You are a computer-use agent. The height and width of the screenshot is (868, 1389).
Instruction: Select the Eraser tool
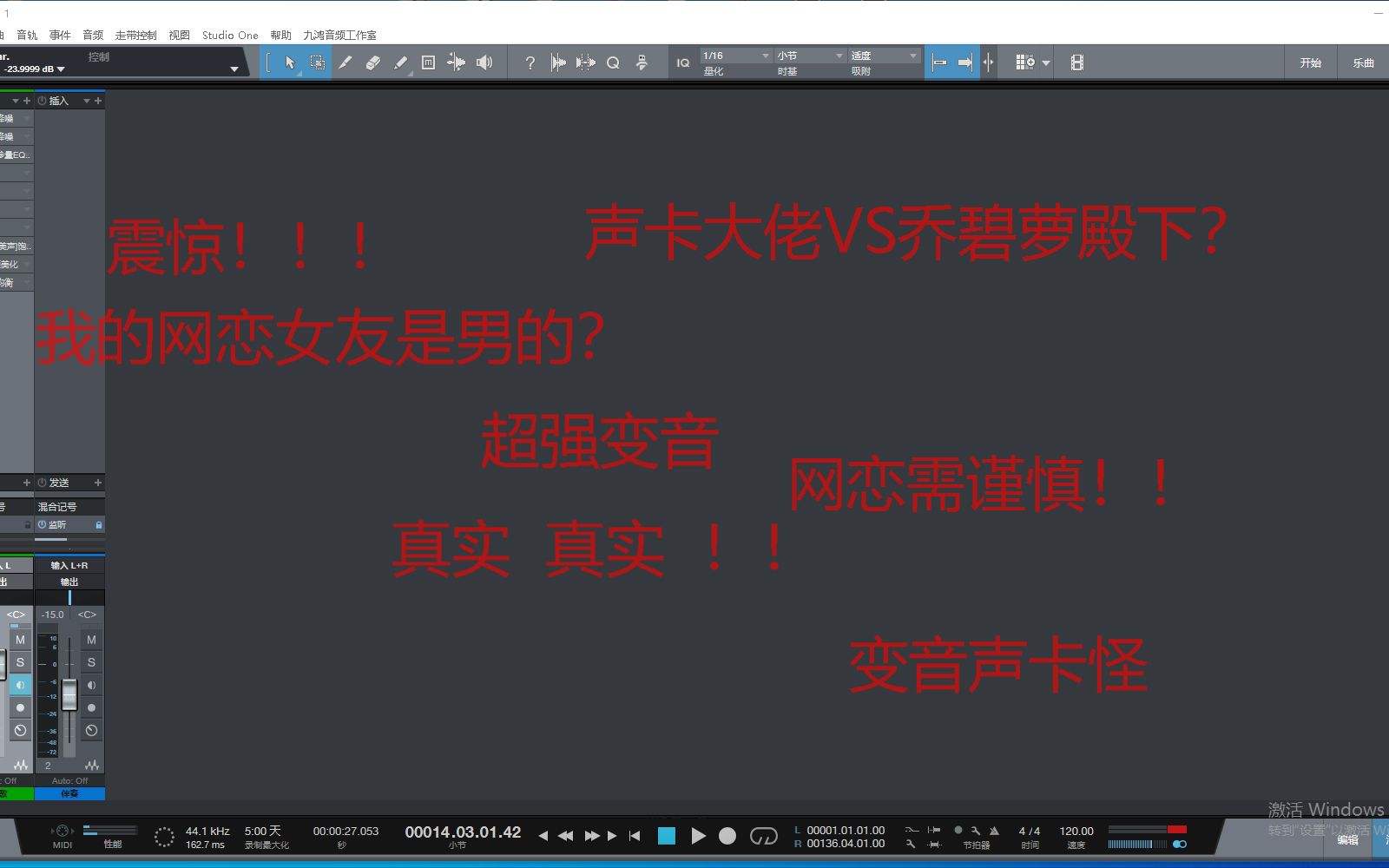pos(373,62)
